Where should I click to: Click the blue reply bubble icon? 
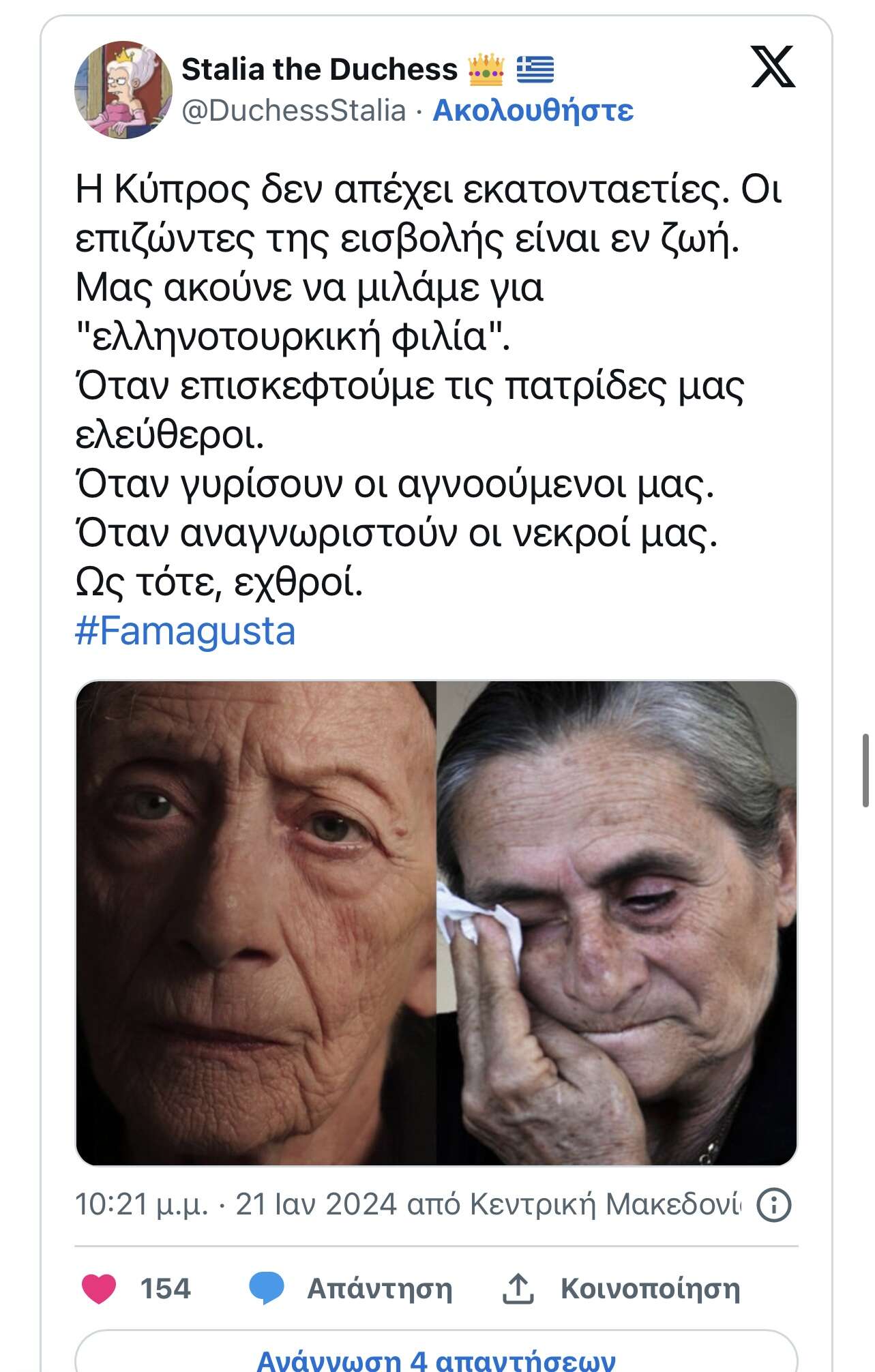pyautogui.click(x=266, y=1289)
